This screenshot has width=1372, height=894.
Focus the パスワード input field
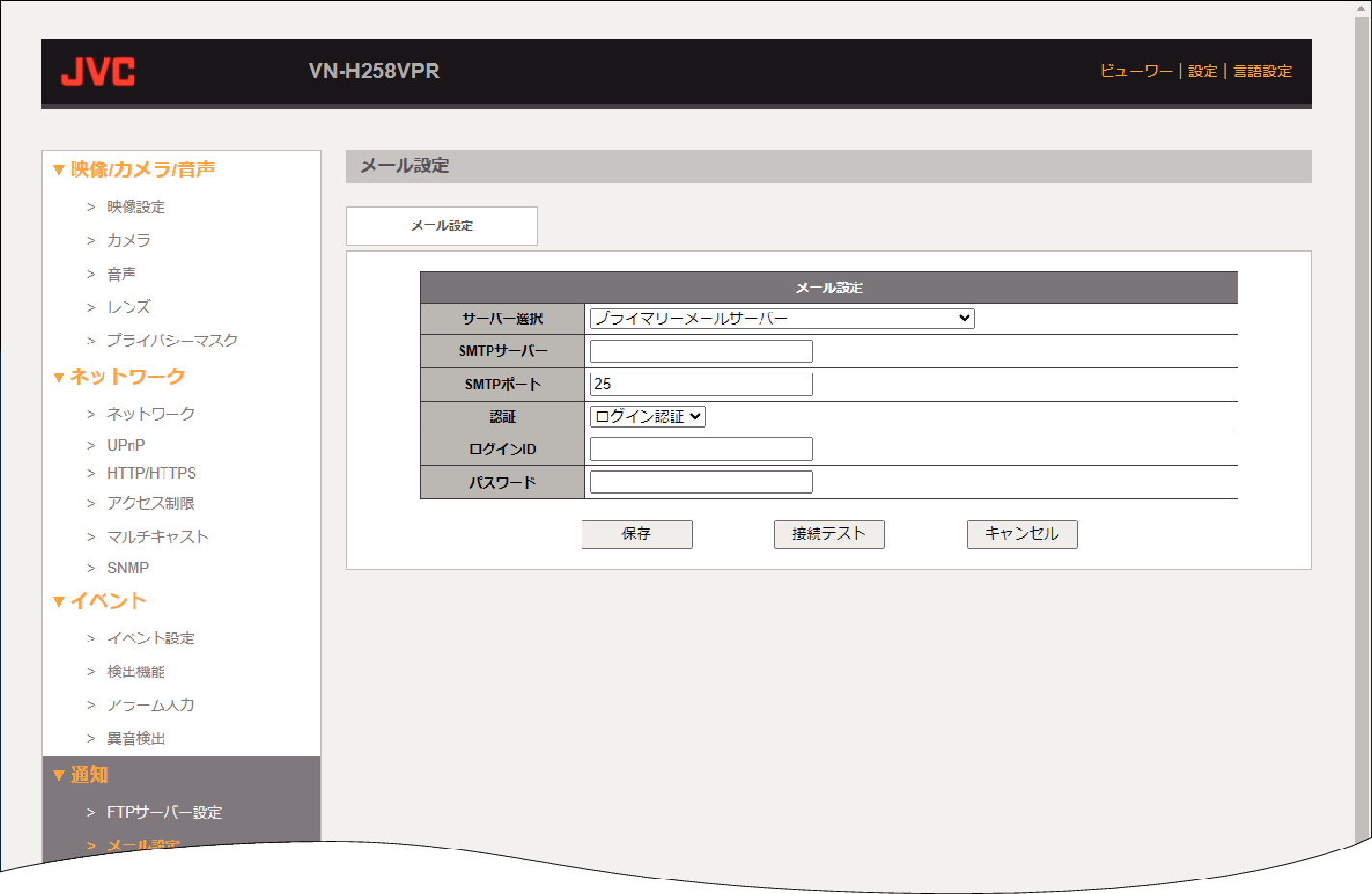click(701, 482)
